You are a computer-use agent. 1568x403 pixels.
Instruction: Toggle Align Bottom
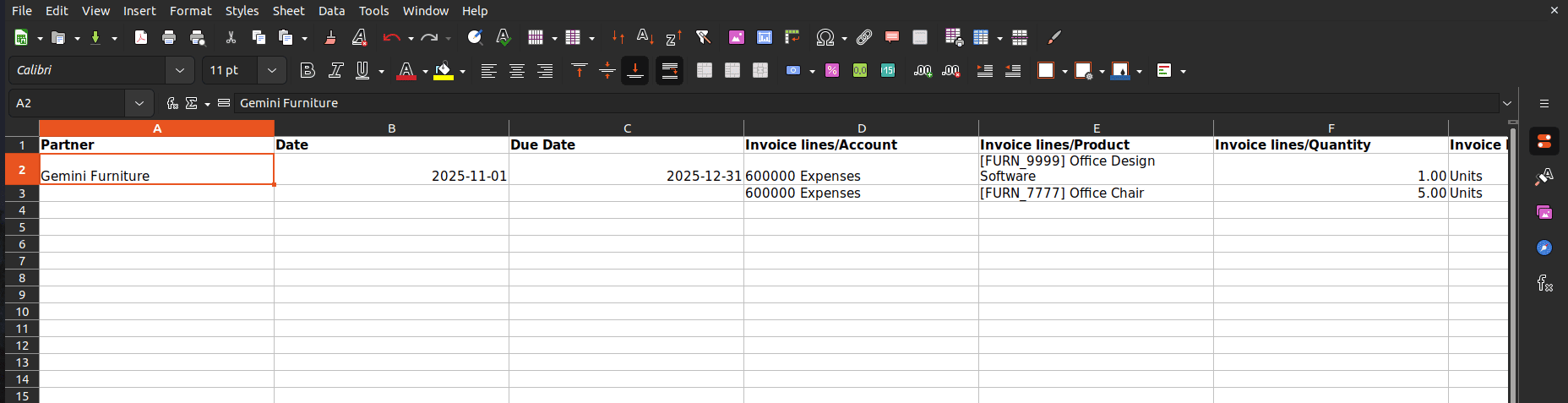(x=635, y=70)
